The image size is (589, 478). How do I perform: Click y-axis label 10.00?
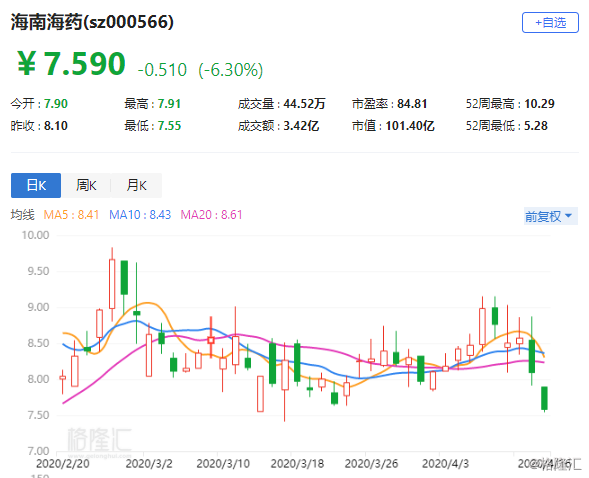tap(35, 235)
